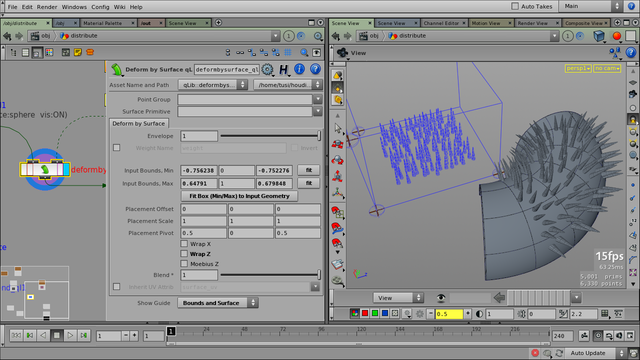The width and height of the screenshot is (640, 360).
Task: Open the Render menu
Action: coord(47,7)
